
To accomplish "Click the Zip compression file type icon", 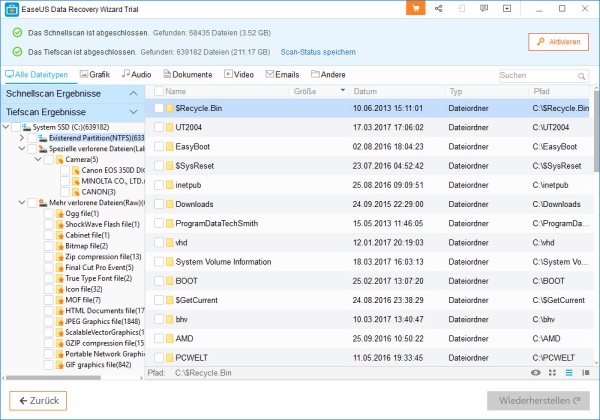I will tap(60, 257).
